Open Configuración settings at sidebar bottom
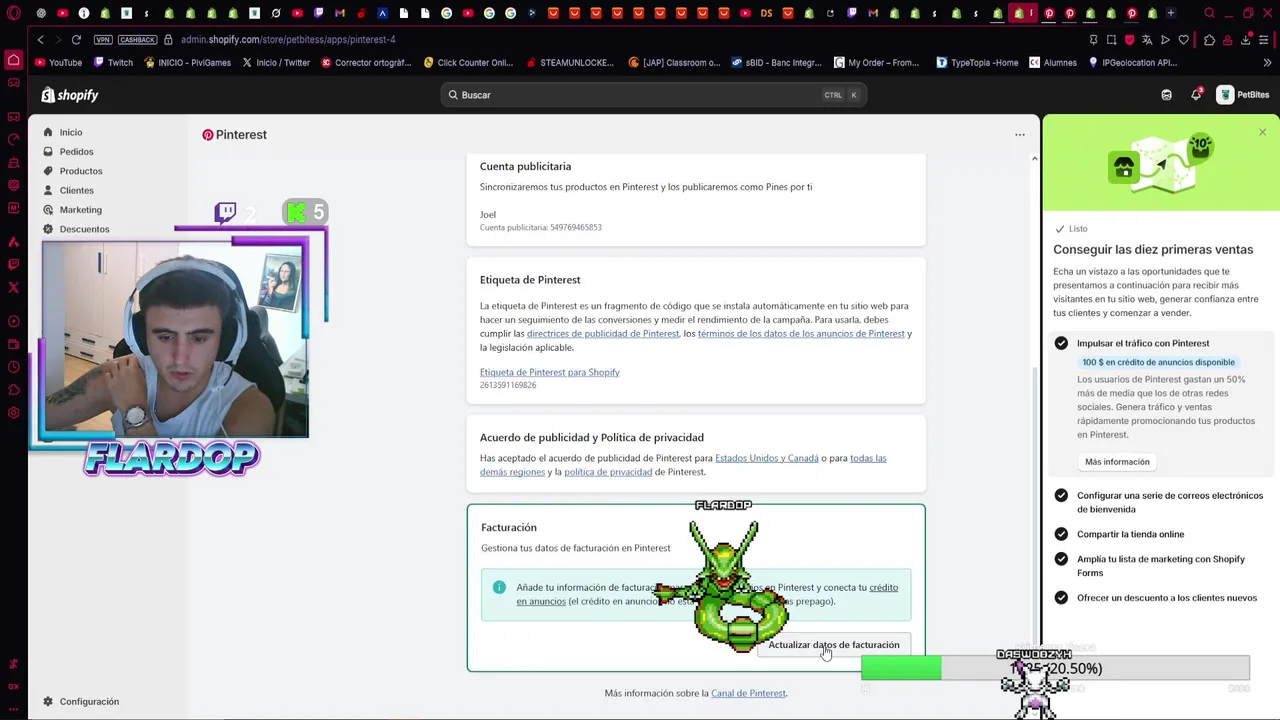This screenshot has width=1280, height=720. click(x=89, y=702)
